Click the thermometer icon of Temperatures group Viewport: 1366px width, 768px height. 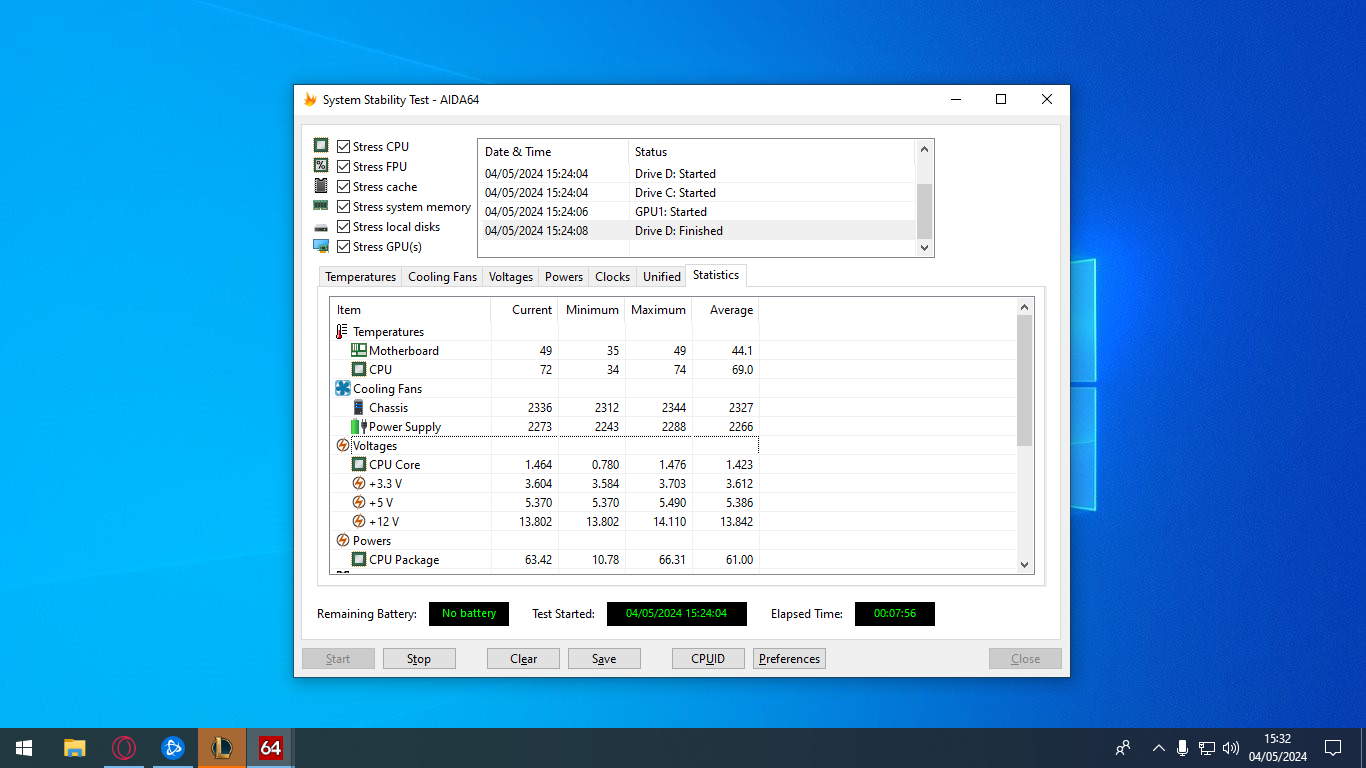coord(342,331)
